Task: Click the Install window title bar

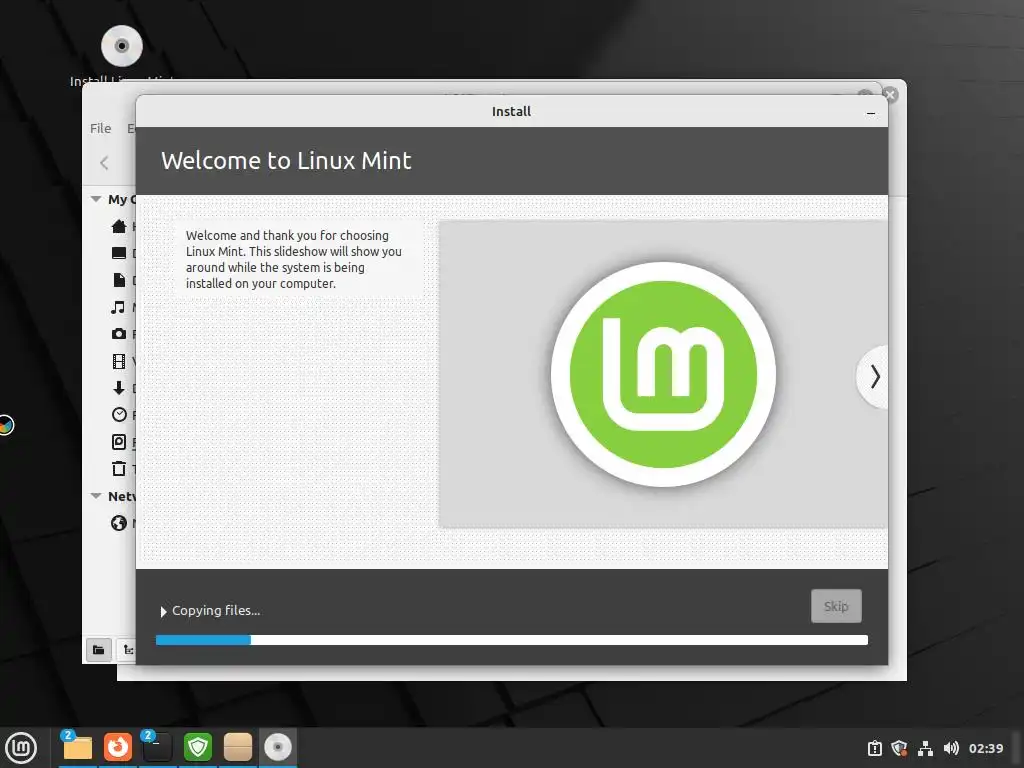Action: point(511,112)
